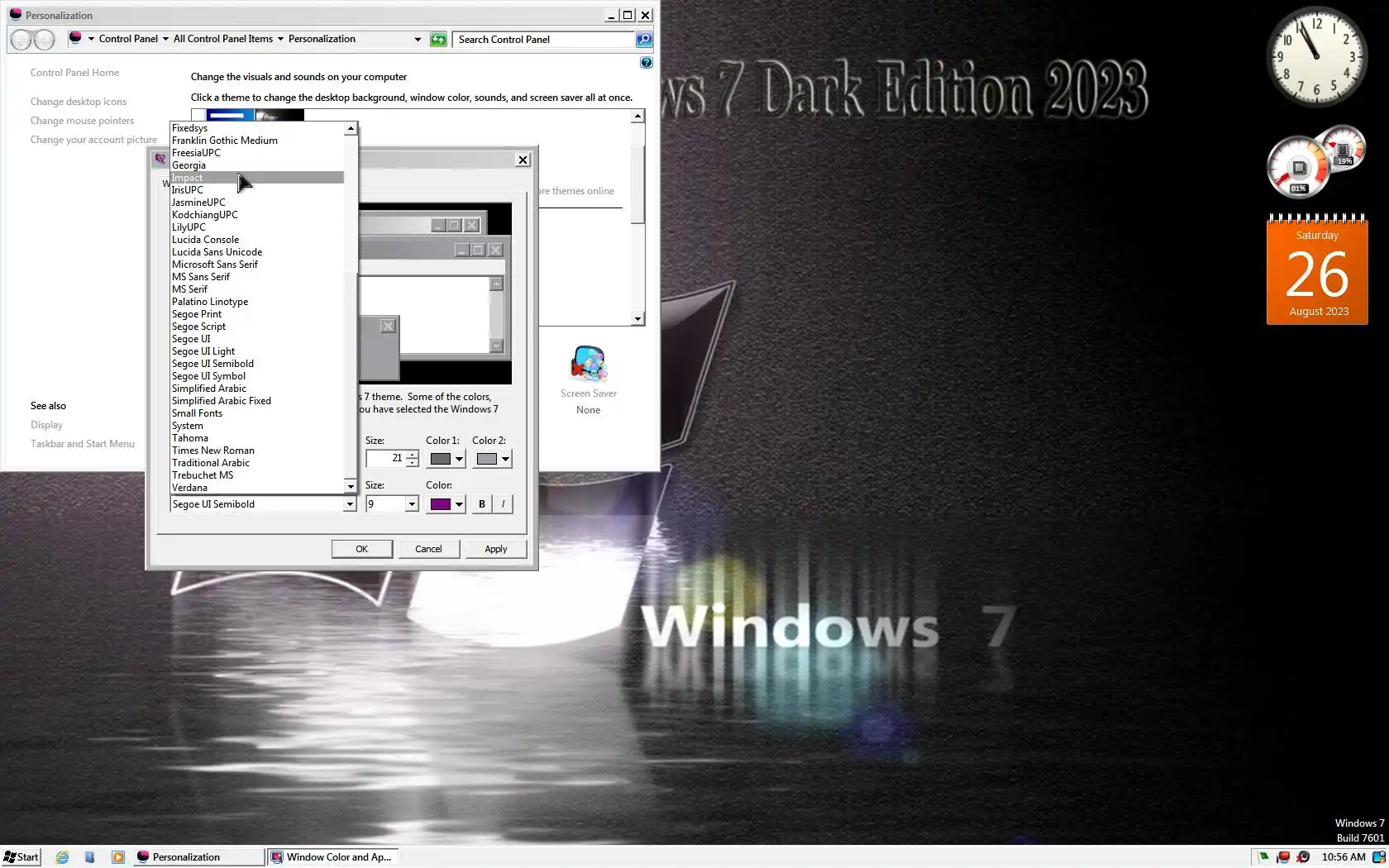This screenshot has height=868, width=1389.
Task: Select Segoe UI Light font
Action: point(257,351)
